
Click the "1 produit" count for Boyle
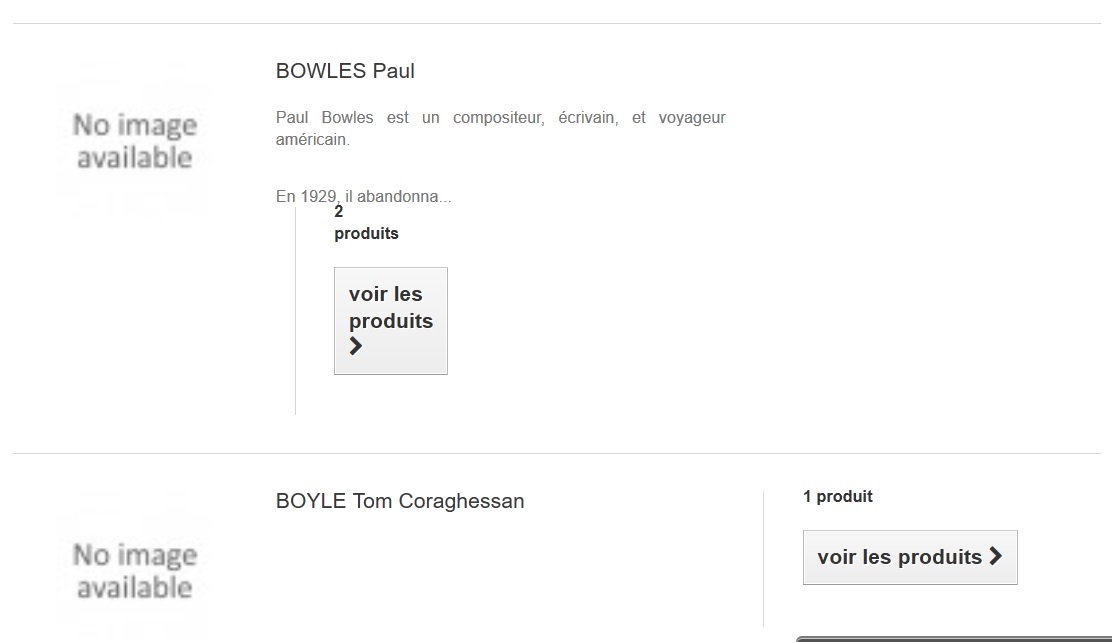click(838, 497)
